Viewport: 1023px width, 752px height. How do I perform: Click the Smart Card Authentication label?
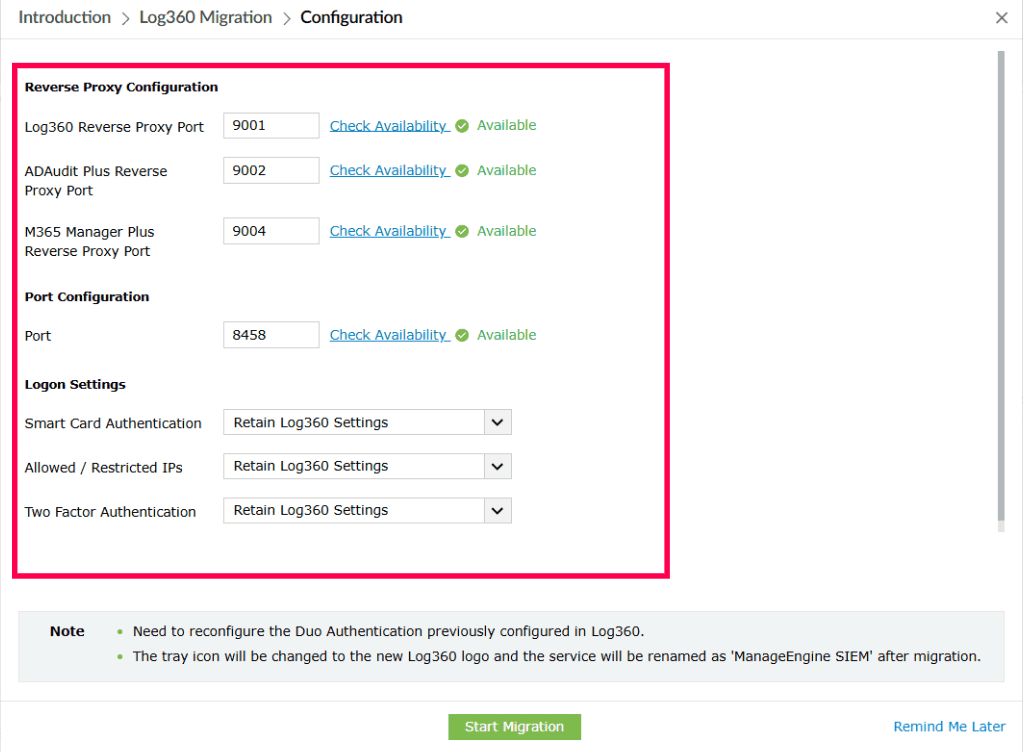tap(113, 423)
